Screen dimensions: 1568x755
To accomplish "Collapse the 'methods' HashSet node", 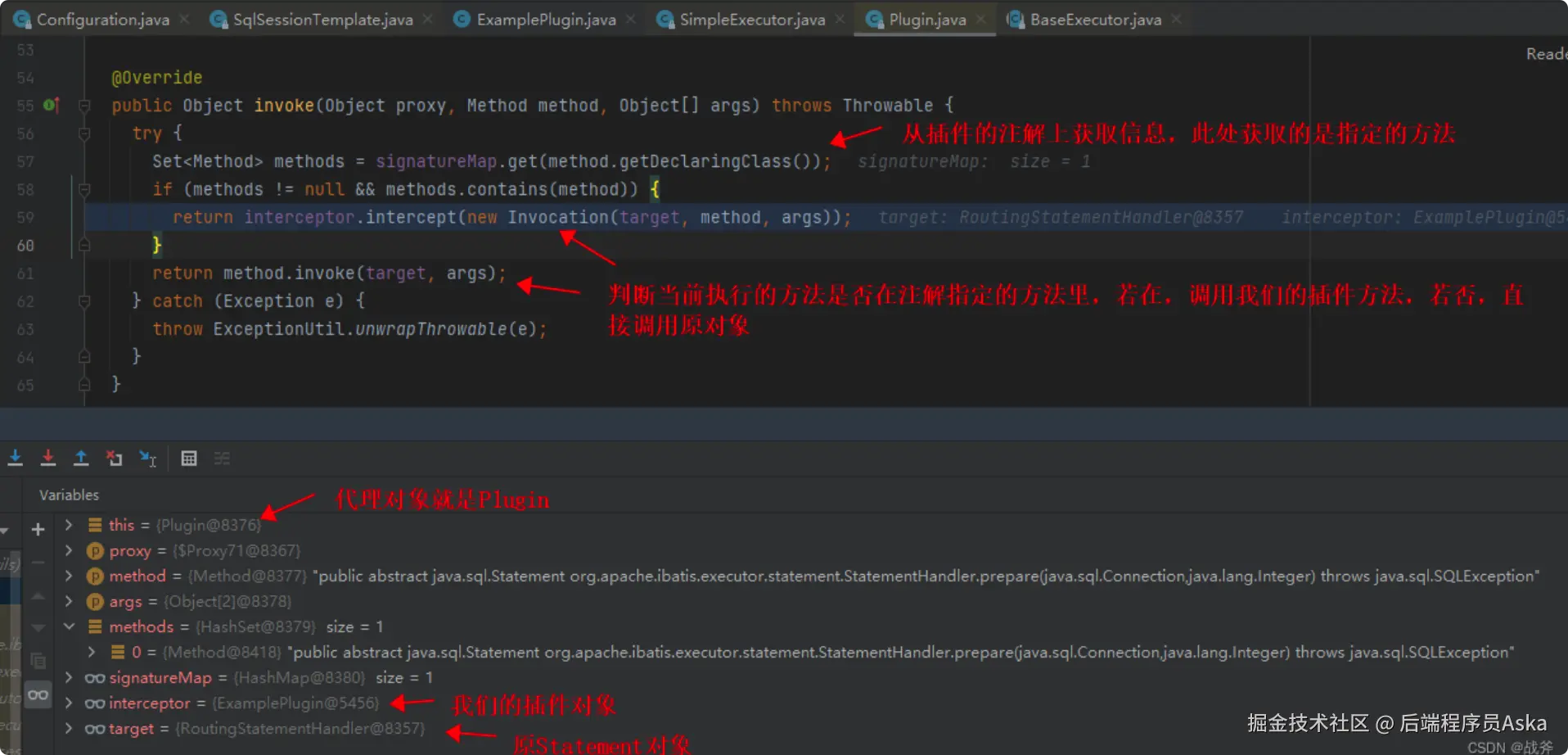I will click(69, 626).
